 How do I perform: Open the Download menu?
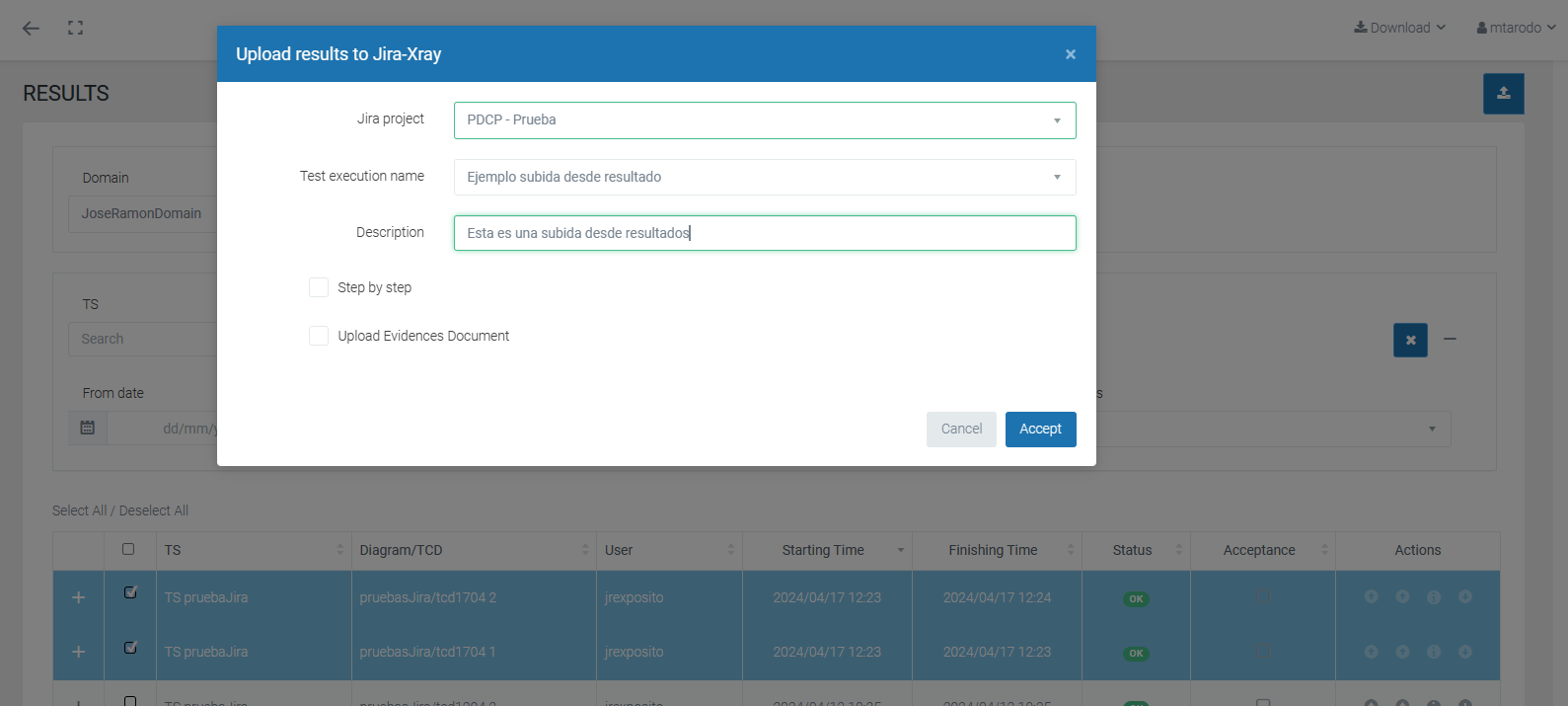tap(1399, 28)
